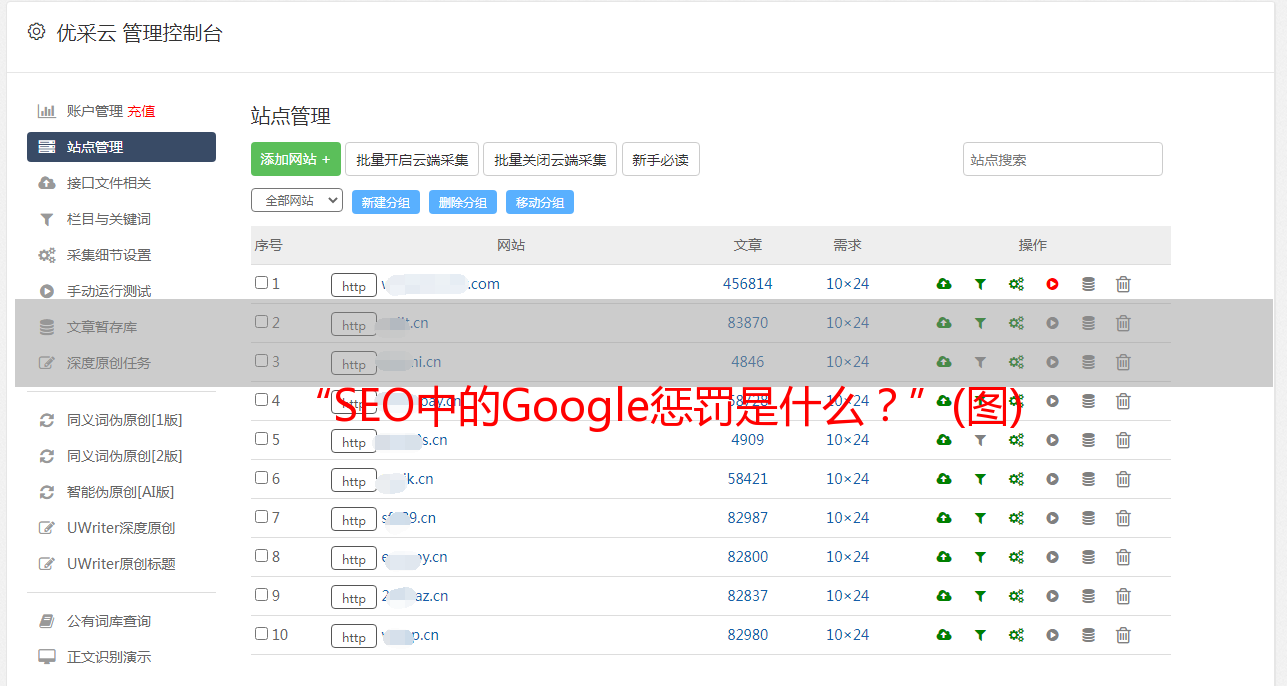This screenshot has width=1287, height=686.
Task: Click green filter icon in row 7
Action: click(x=980, y=518)
